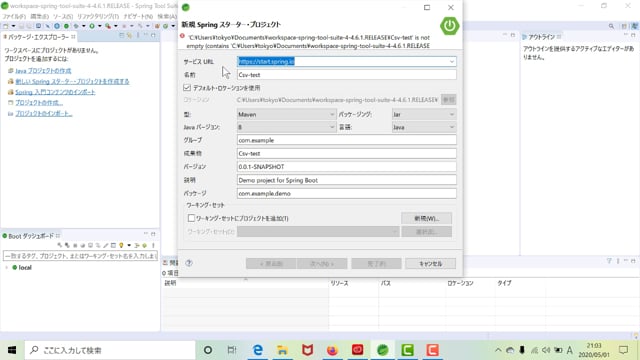Click the Cortana circle on the taskbar
The width and height of the screenshot is (640, 360).
pos(208,350)
